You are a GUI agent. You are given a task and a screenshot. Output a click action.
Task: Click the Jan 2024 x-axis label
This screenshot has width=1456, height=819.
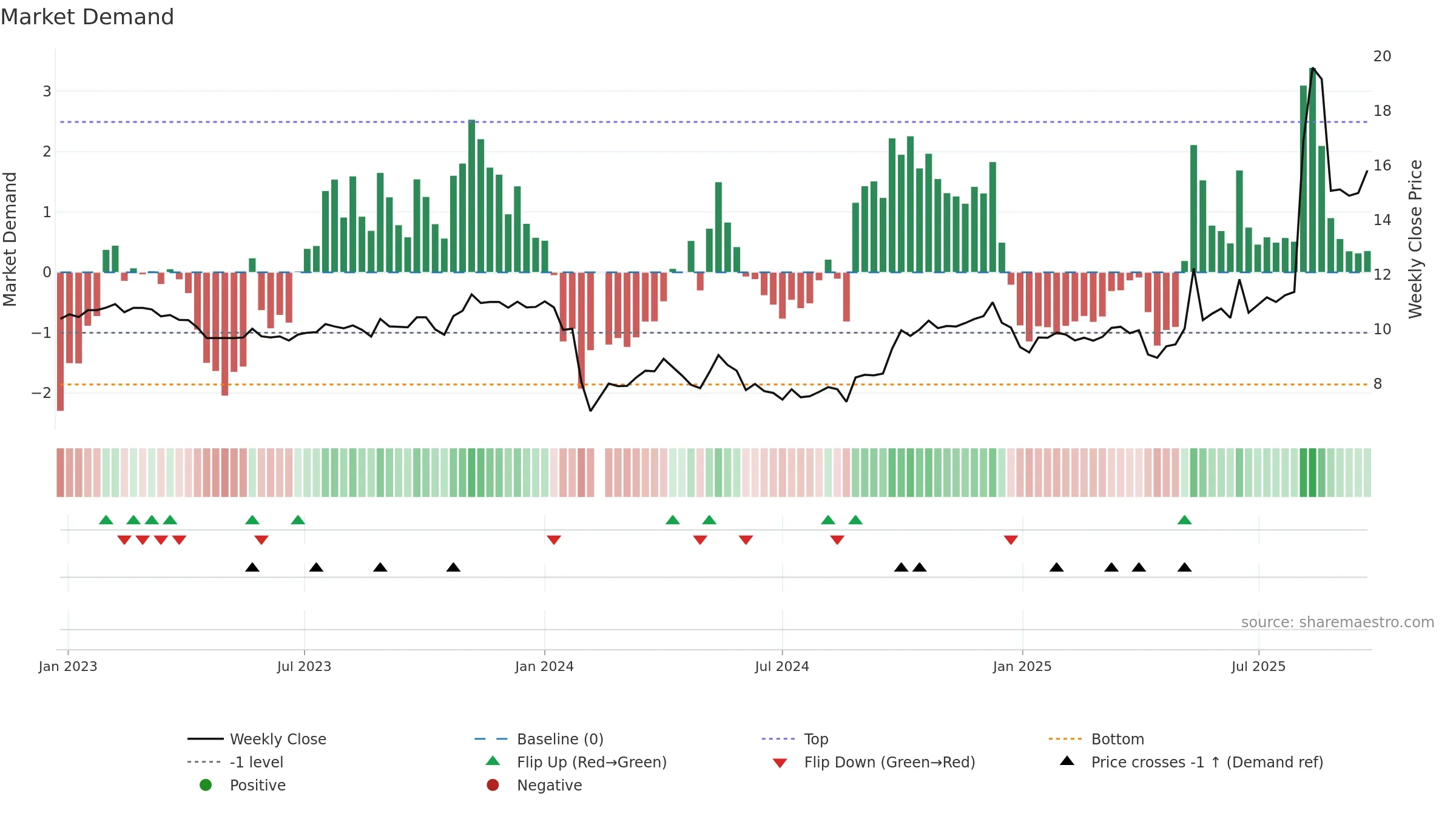click(x=544, y=666)
